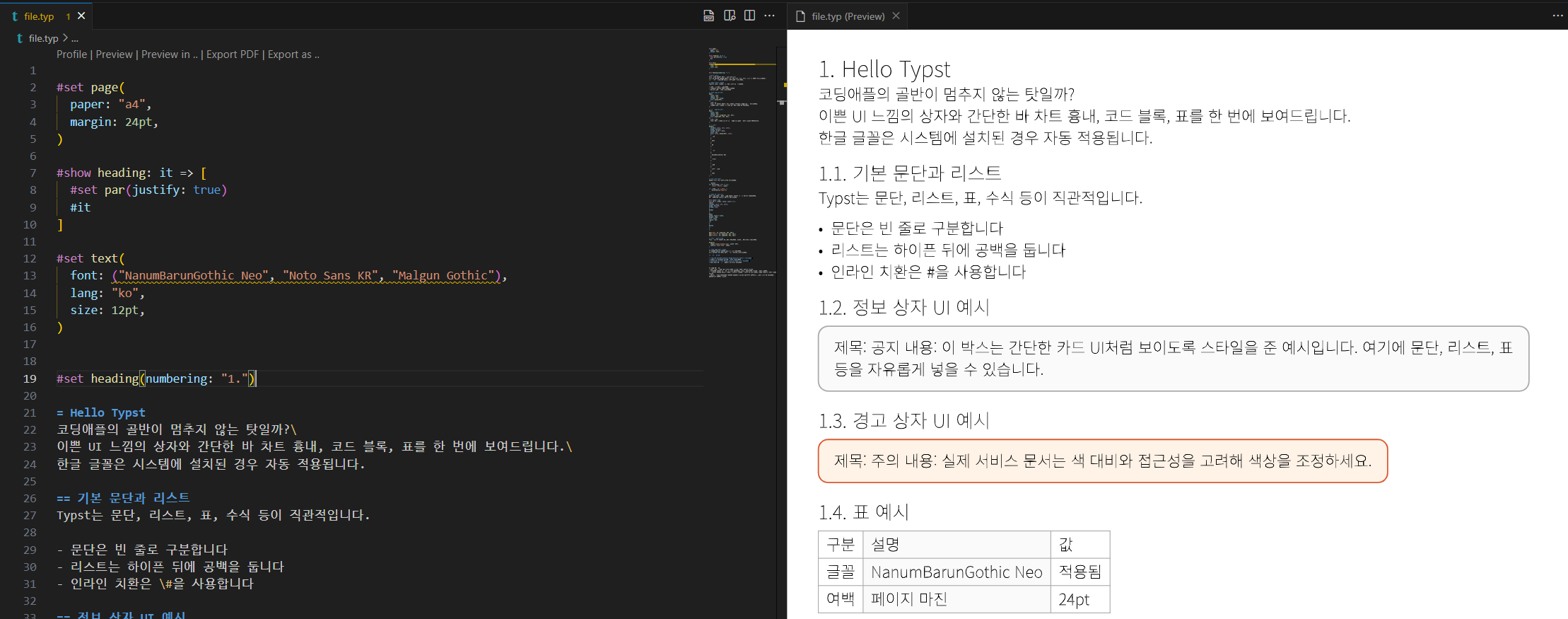Viewport: 1568px width, 619px height.
Task: Click source line '- 문단은 빈 줄로 구분합니다'
Action: (142, 550)
